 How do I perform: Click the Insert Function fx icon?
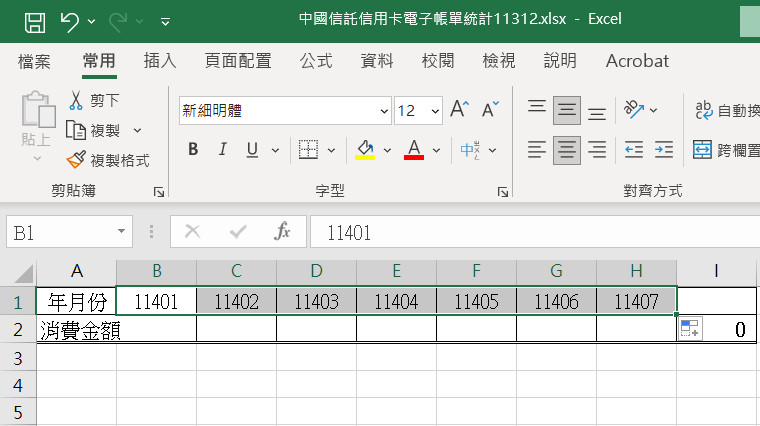click(283, 232)
